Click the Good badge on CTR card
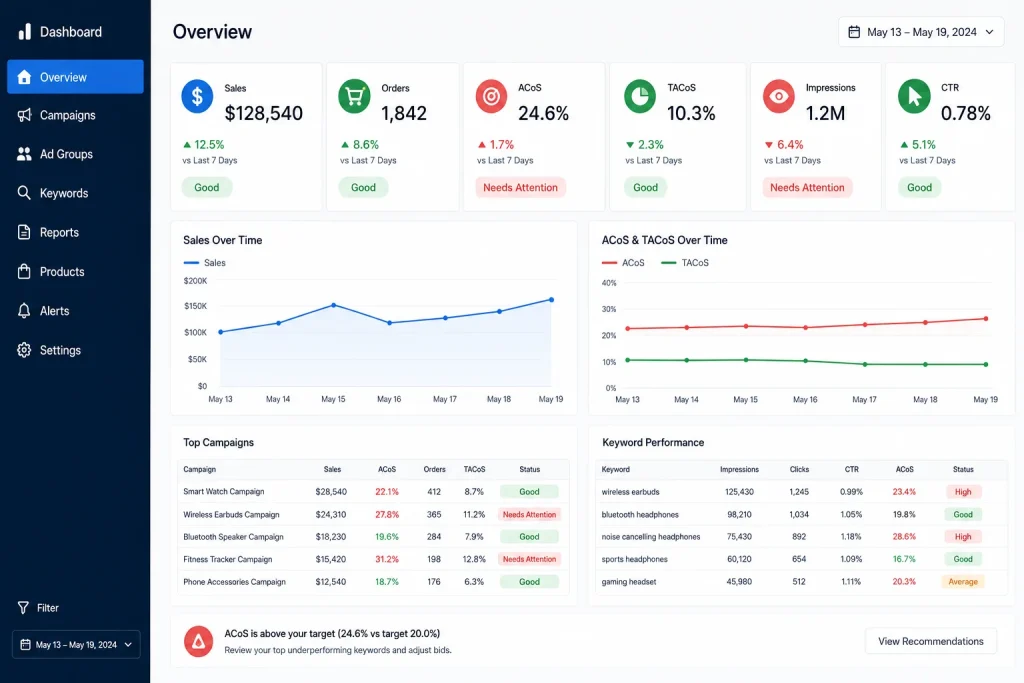This screenshot has height=683, width=1024. tap(919, 187)
